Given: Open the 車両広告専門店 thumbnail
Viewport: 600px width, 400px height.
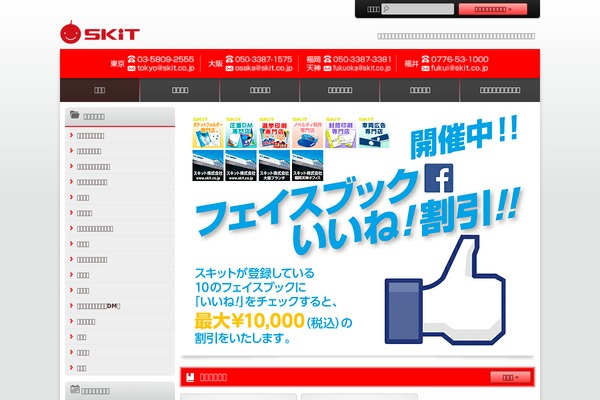Looking at the screenshot, I should coord(374,132).
